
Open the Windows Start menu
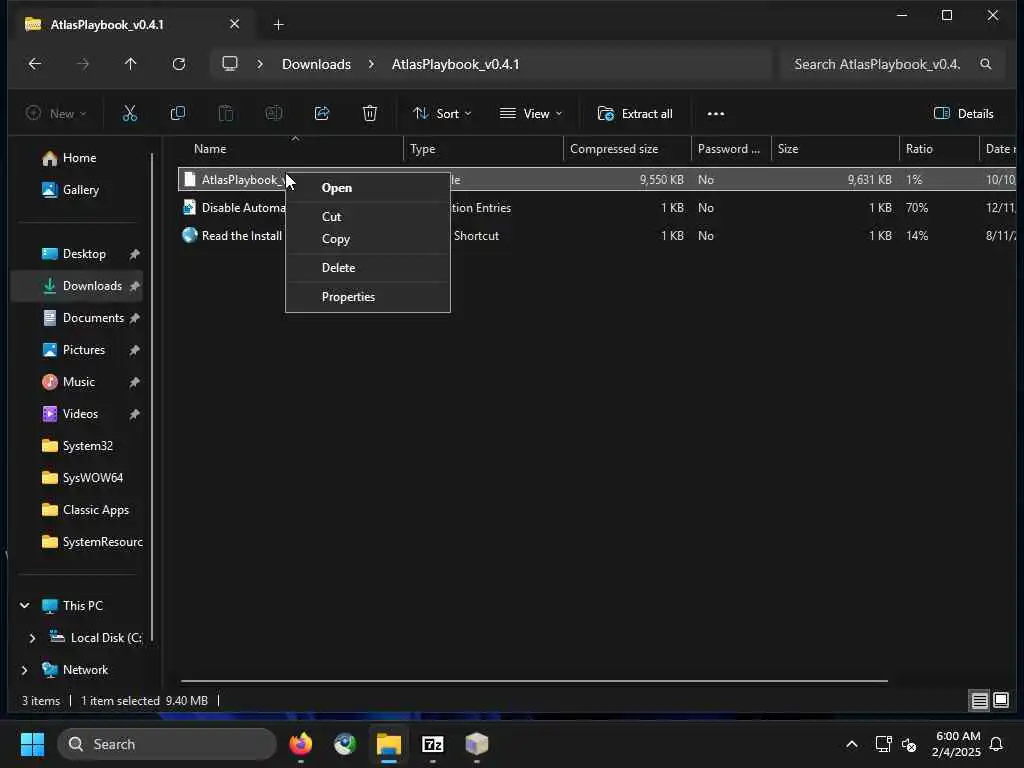(x=32, y=744)
